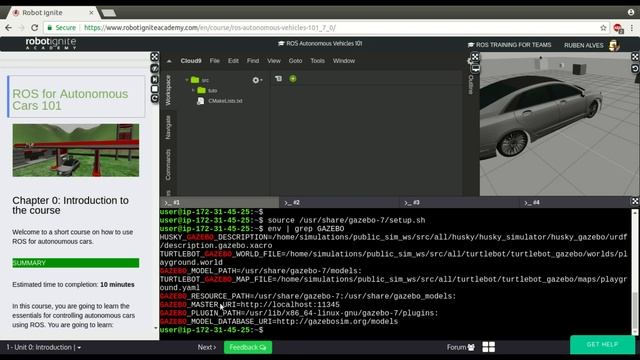
Task: Open the View menu
Action: [x=274, y=61]
